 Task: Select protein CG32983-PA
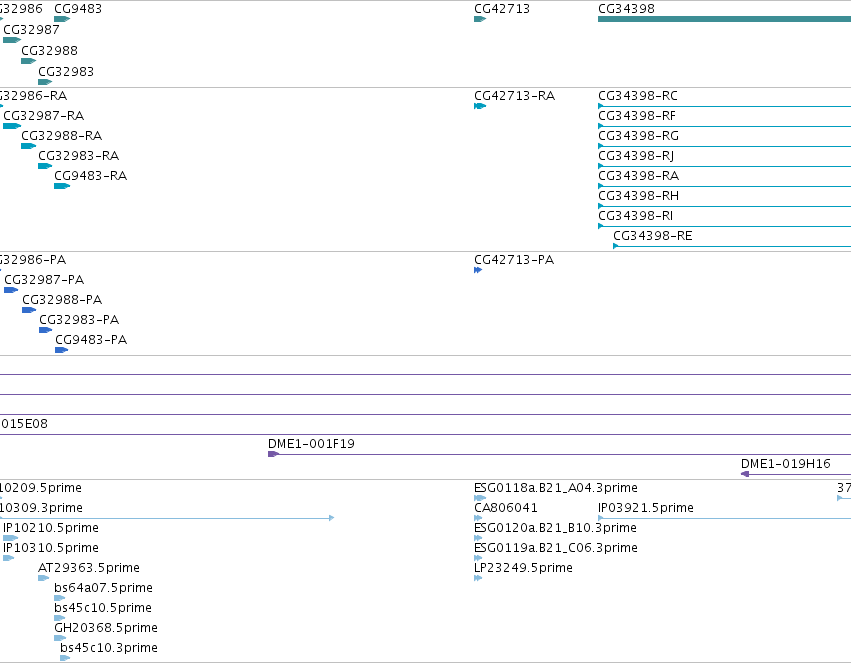click(46, 330)
